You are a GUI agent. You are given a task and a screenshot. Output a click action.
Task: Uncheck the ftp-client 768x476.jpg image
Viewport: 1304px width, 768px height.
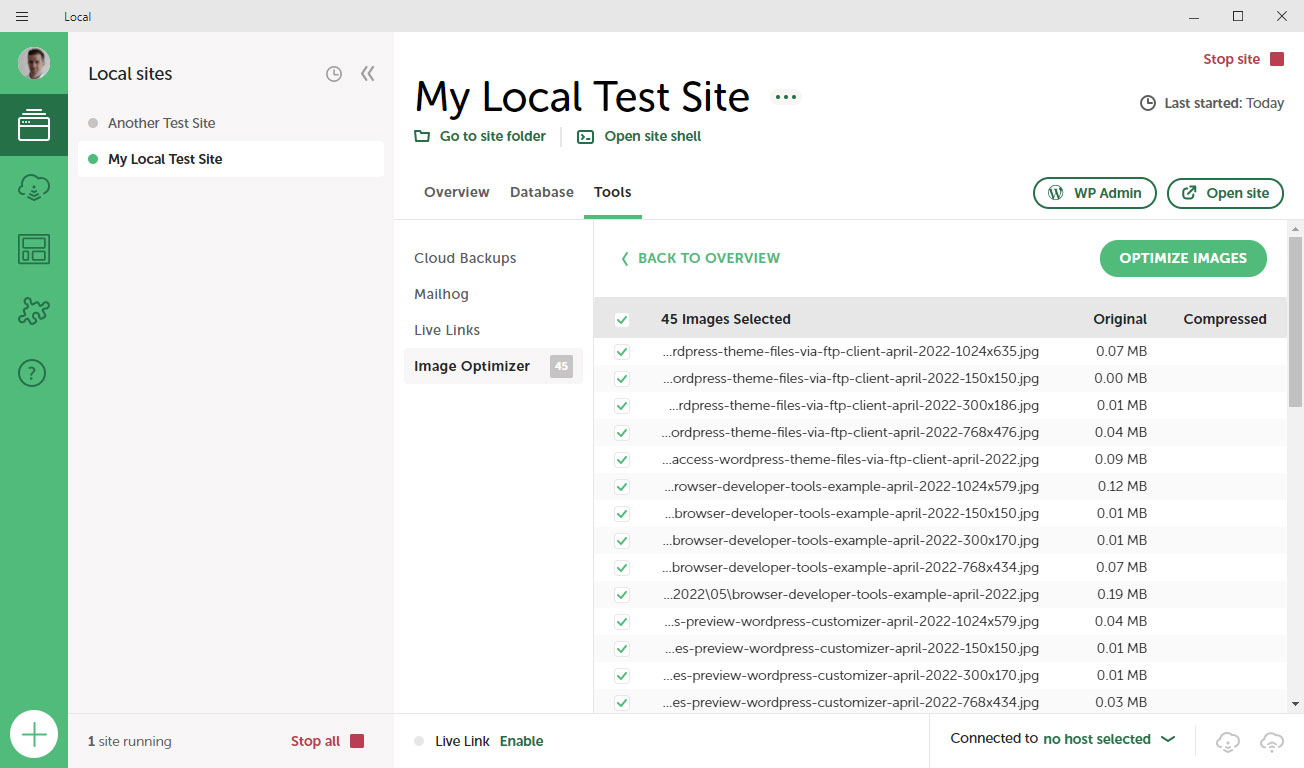point(622,433)
